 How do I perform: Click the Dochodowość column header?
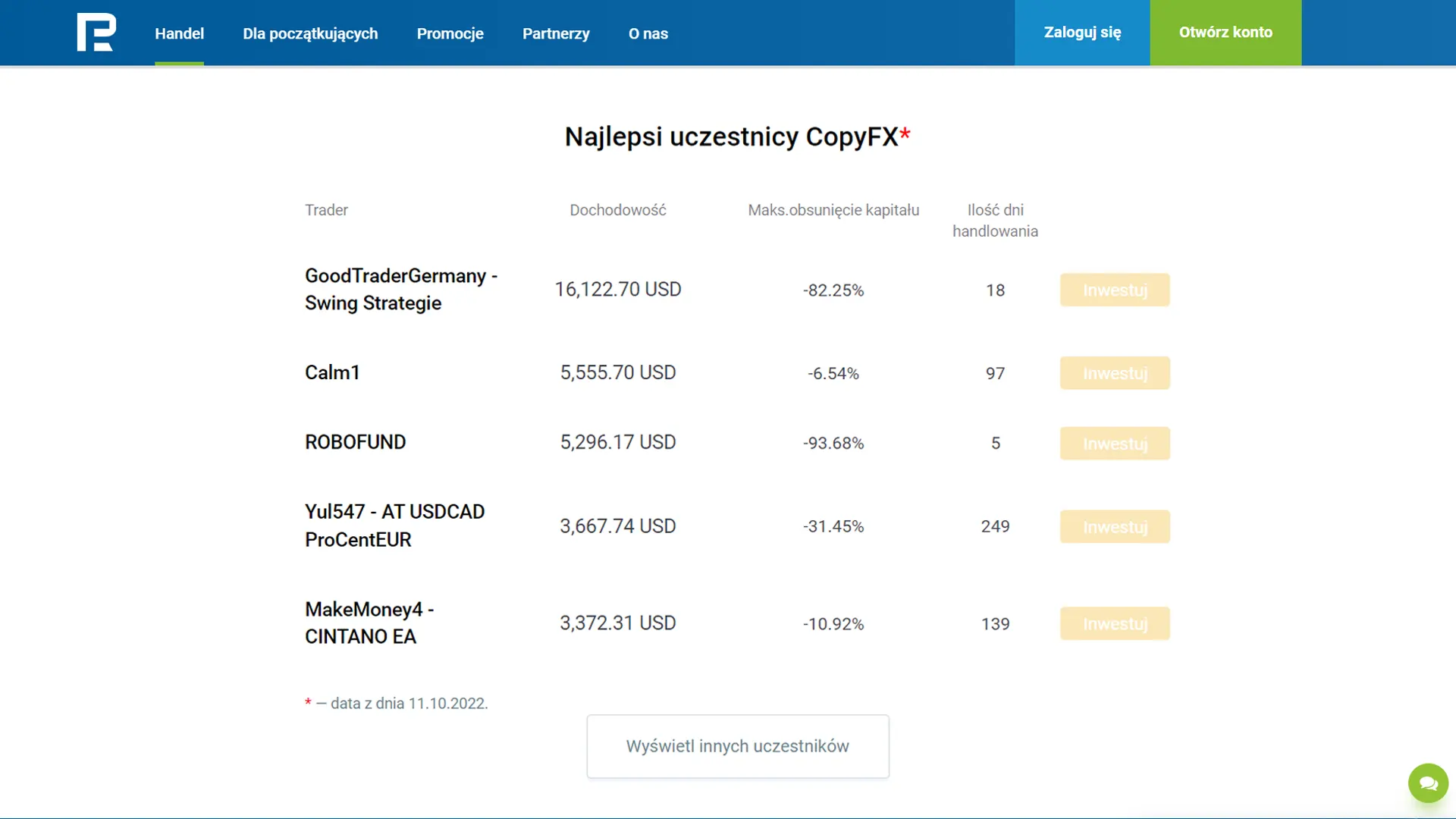[x=618, y=210]
